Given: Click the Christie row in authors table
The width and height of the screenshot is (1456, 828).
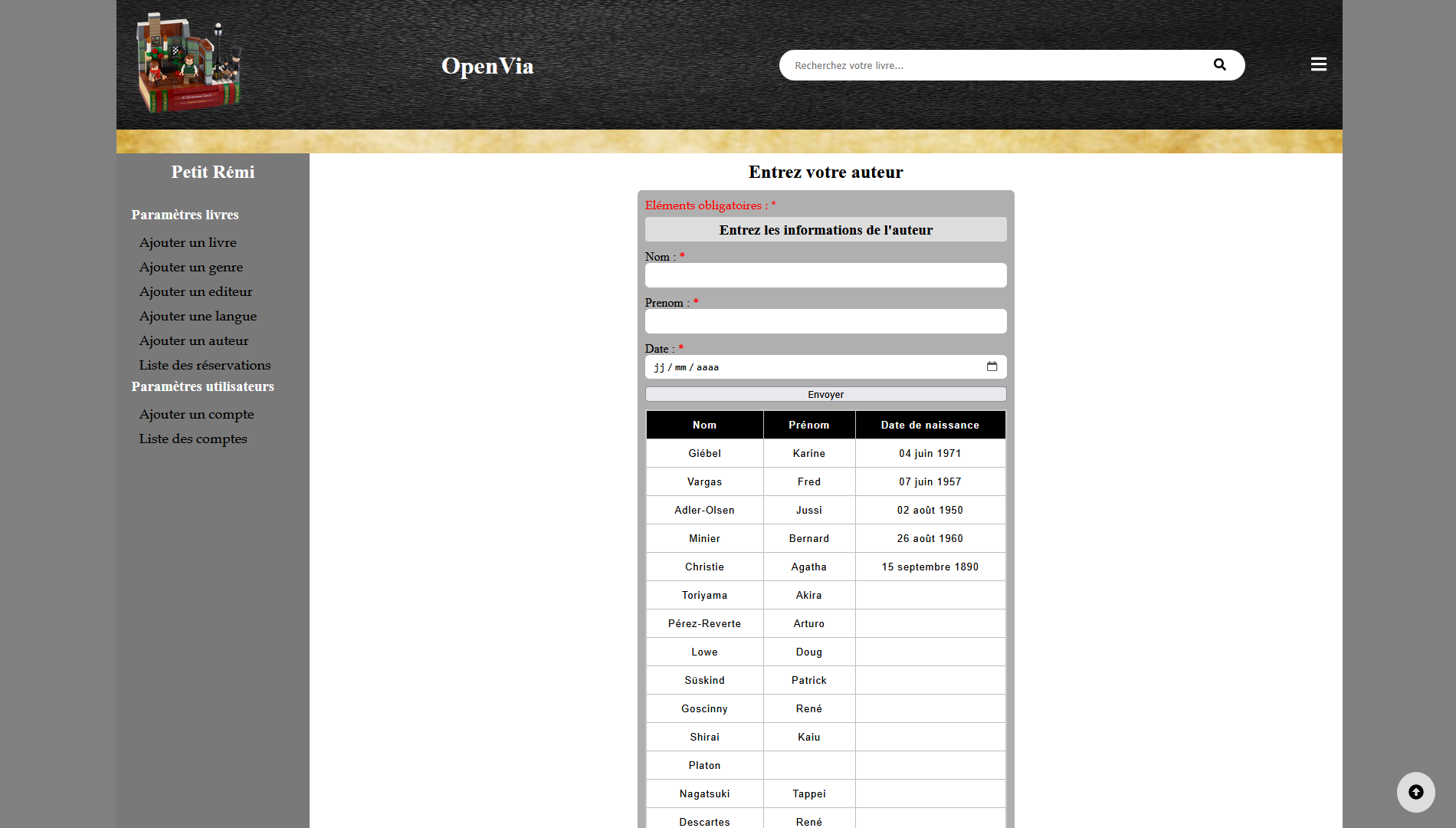Looking at the screenshot, I should pyautogui.click(x=704, y=567).
